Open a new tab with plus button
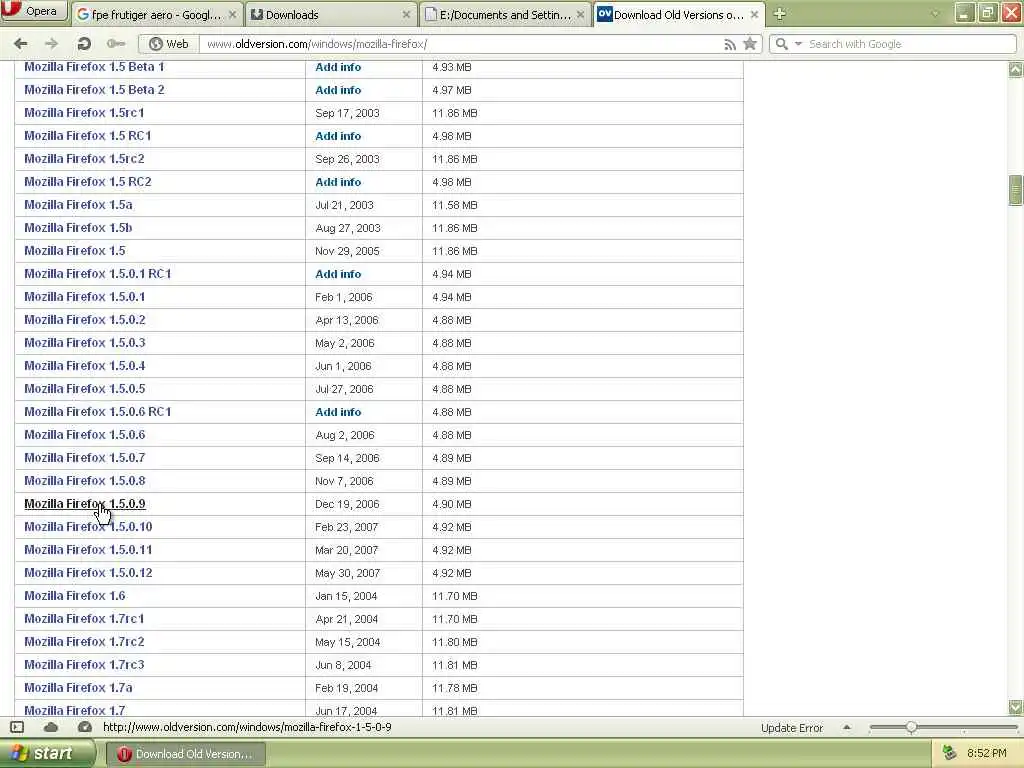1024x768 pixels. tap(779, 14)
